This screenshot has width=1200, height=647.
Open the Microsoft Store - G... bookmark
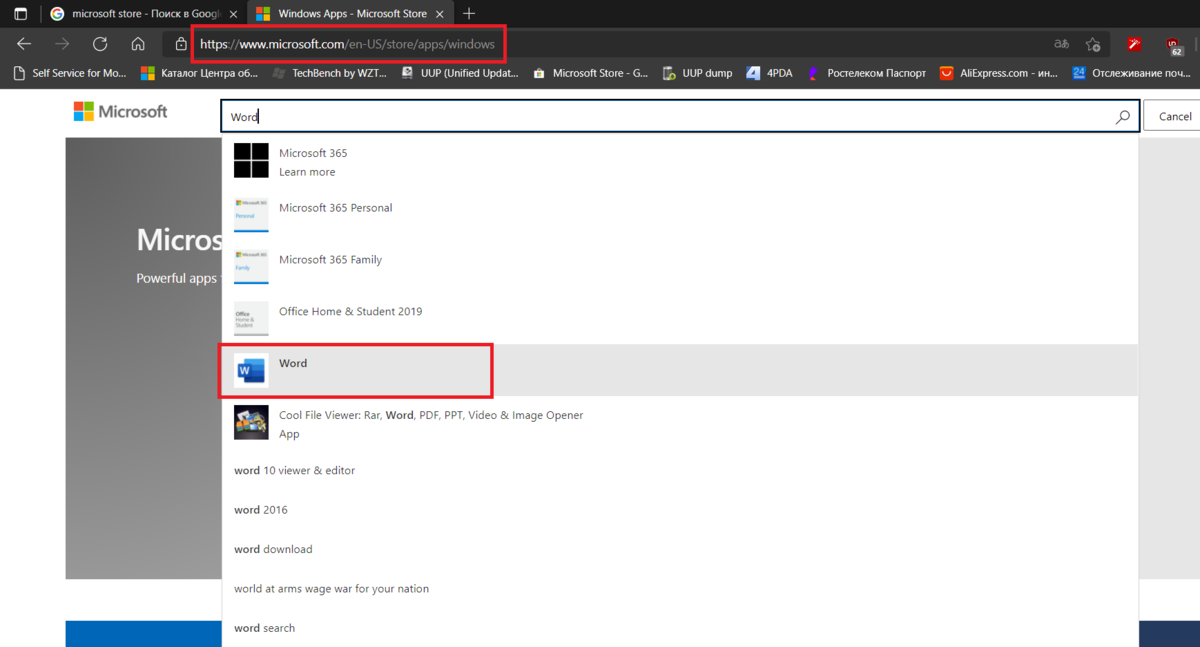pyautogui.click(x=591, y=73)
